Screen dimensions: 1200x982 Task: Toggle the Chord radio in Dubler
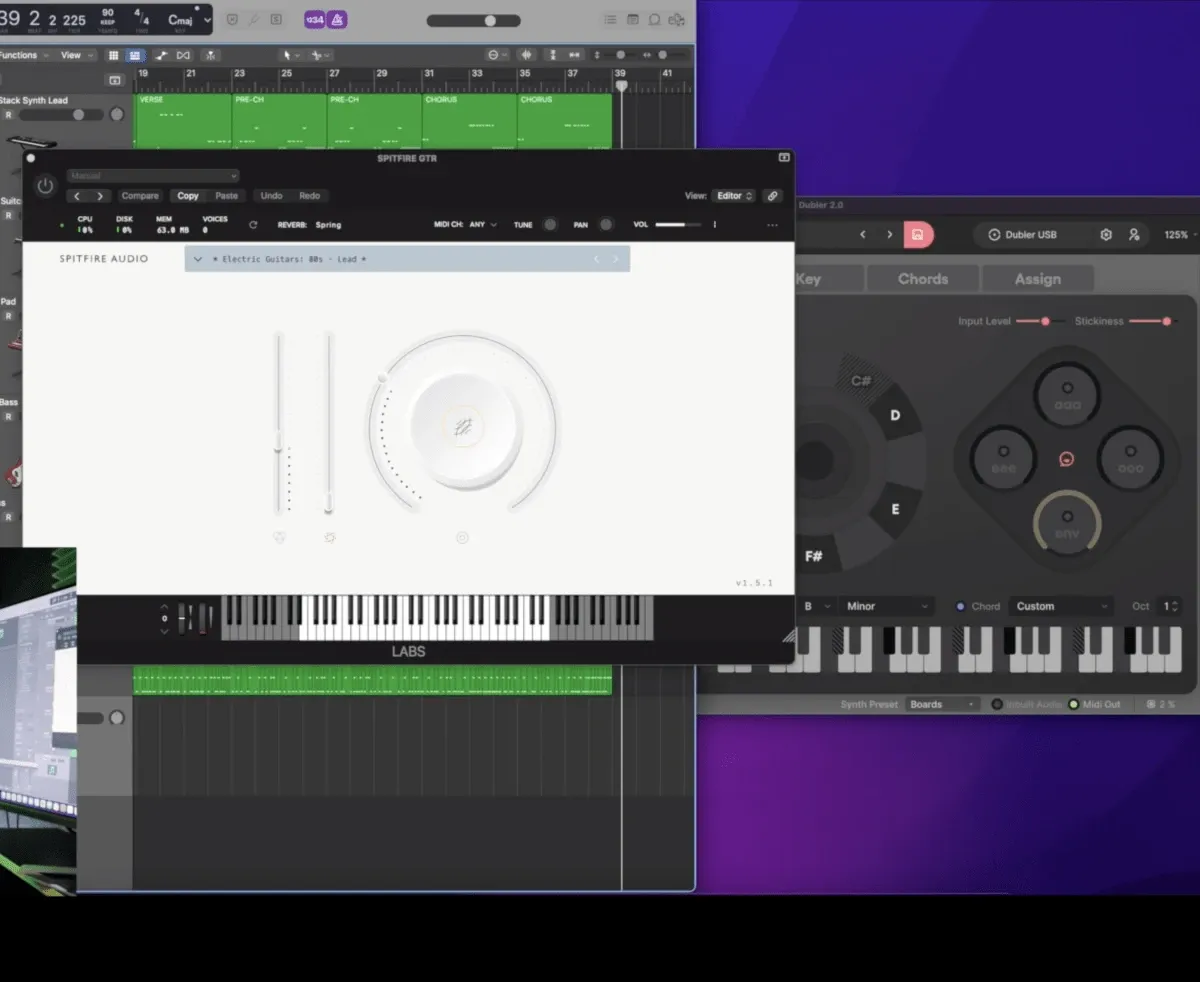pyautogui.click(x=961, y=606)
